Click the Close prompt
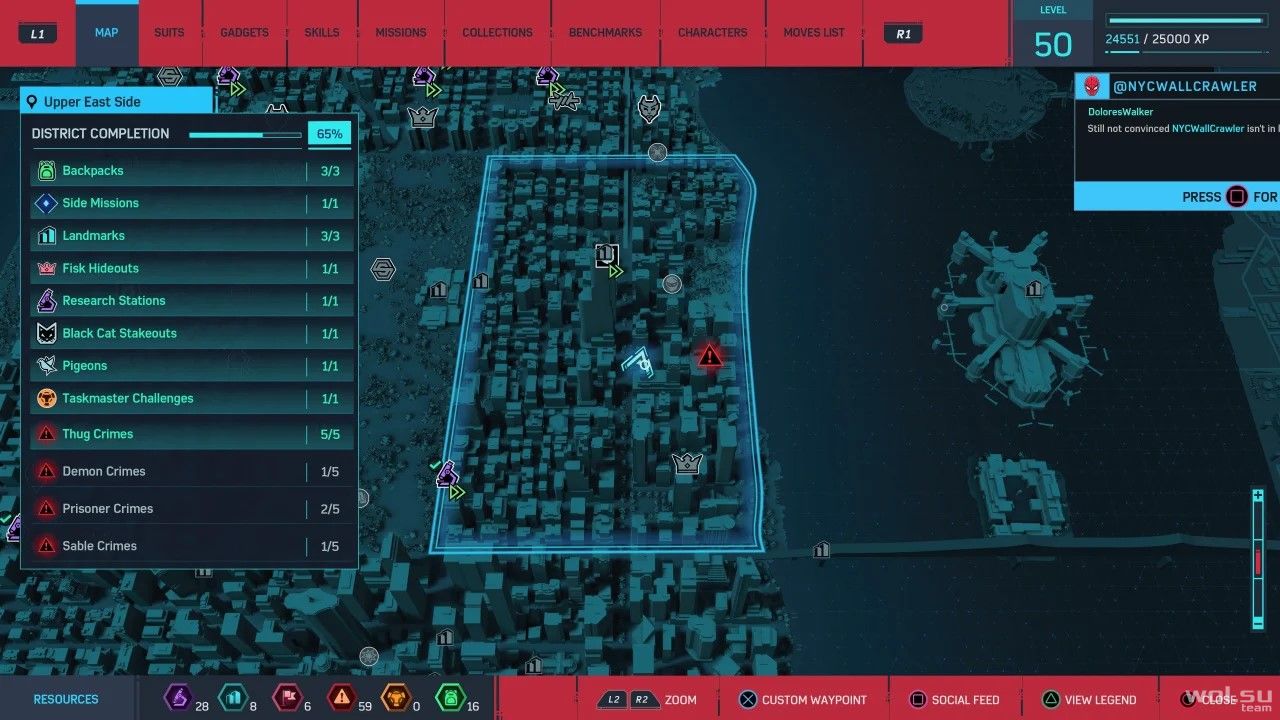Viewport: 1280px width, 720px height. tap(1209, 700)
